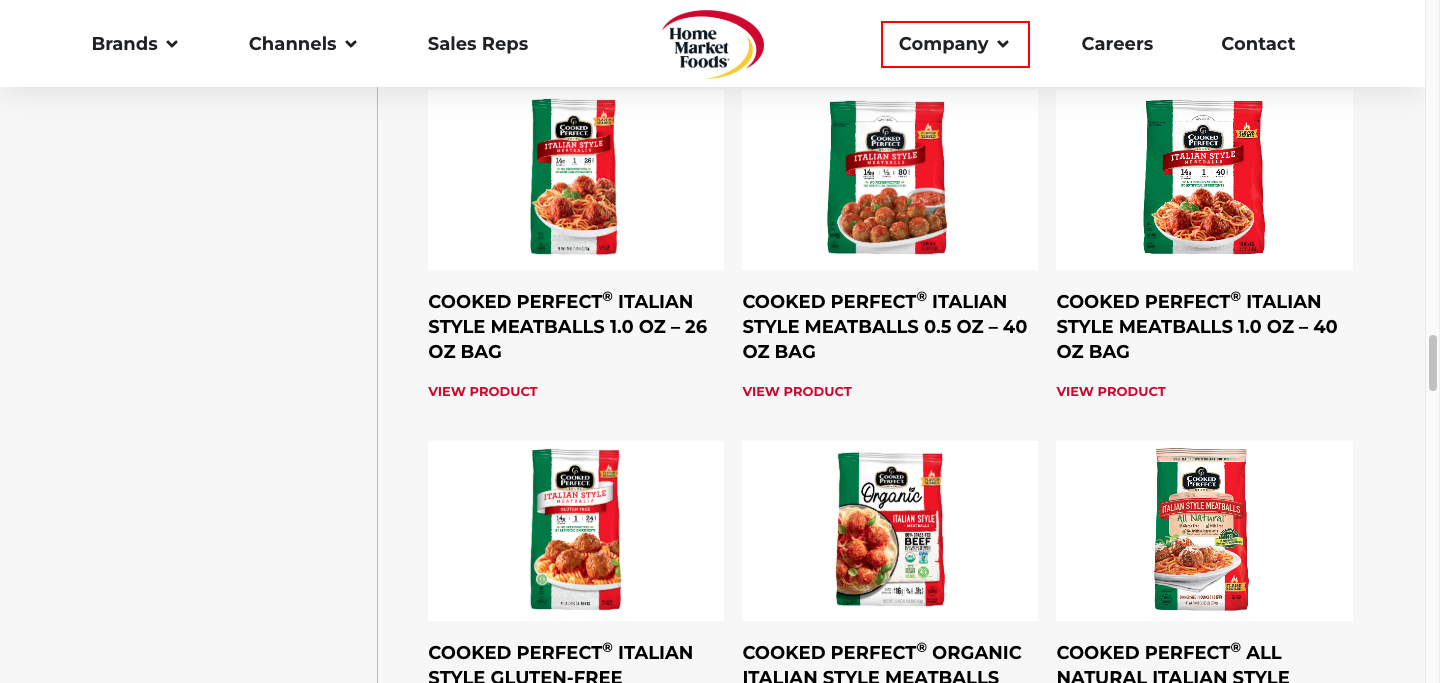Click the 1.0 oz 26 oz bag image
Screen dimensions: 1440x683
pyautogui.click(x=575, y=177)
